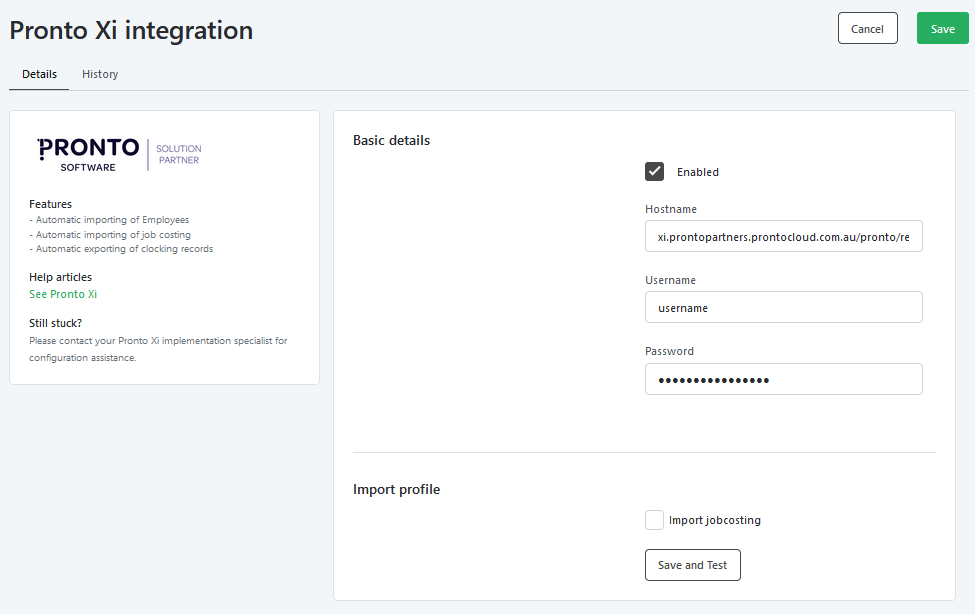The height and width of the screenshot is (614, 975).
Task: Click the 'Still stuck?' heading
Action: [55, 323]
